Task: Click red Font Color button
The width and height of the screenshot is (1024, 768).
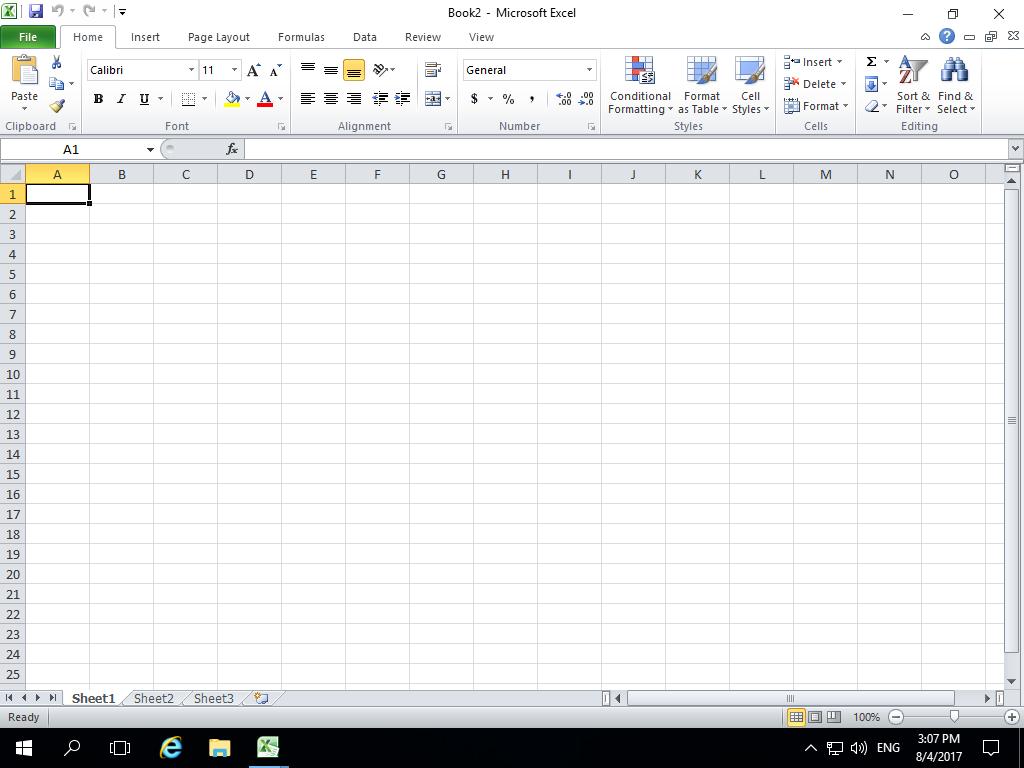Action: 265,99
